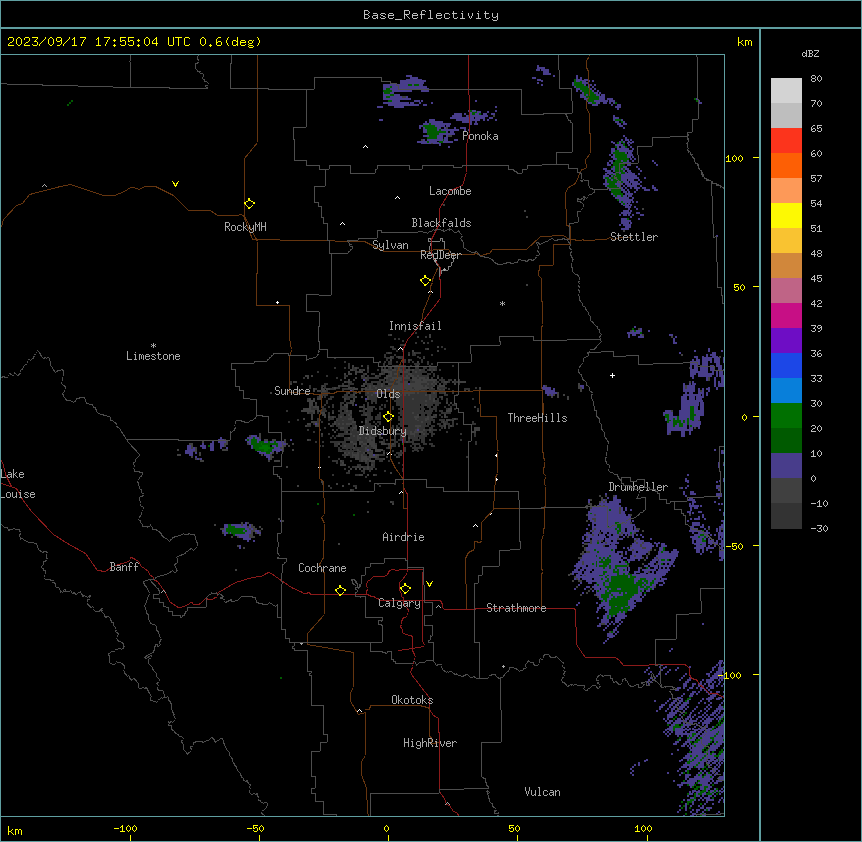Pick the bright yellow 54-51 dBZ swatch
Viewport: 862px width, 842px height.
tap(786, 215)
